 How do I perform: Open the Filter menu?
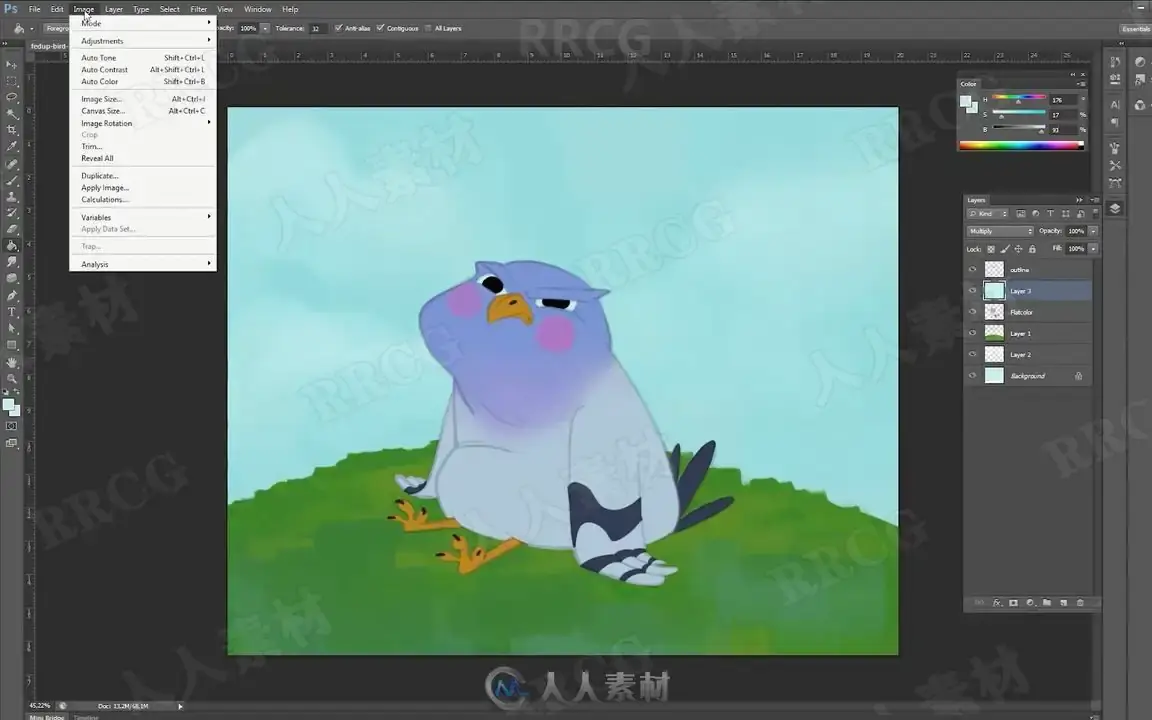[198, 10]
